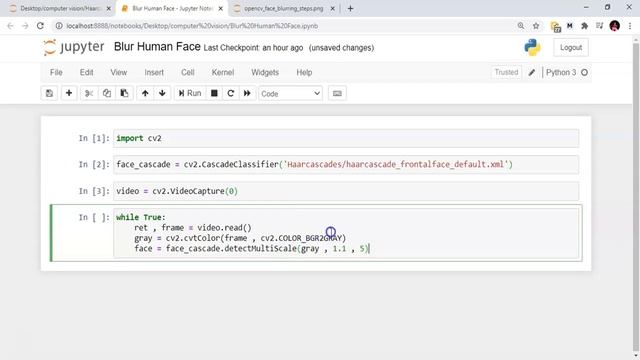This screenshot has height=360, width=640.
Task: Insert a cell below with the plus icon
Action: point(69,93)
